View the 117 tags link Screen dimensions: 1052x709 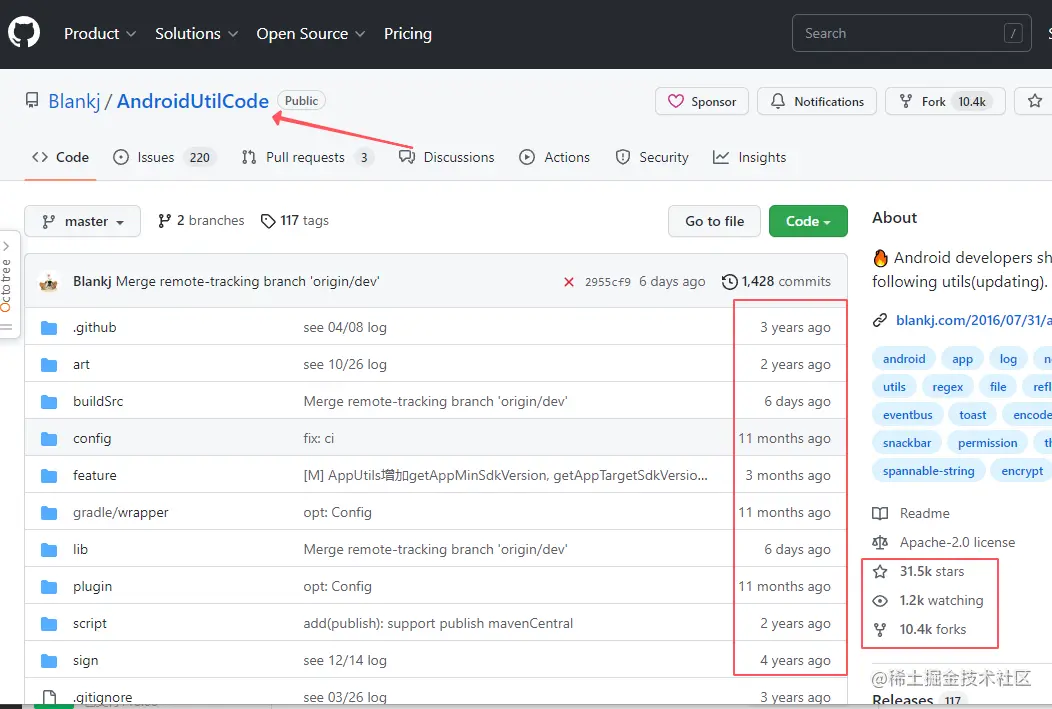295,221
